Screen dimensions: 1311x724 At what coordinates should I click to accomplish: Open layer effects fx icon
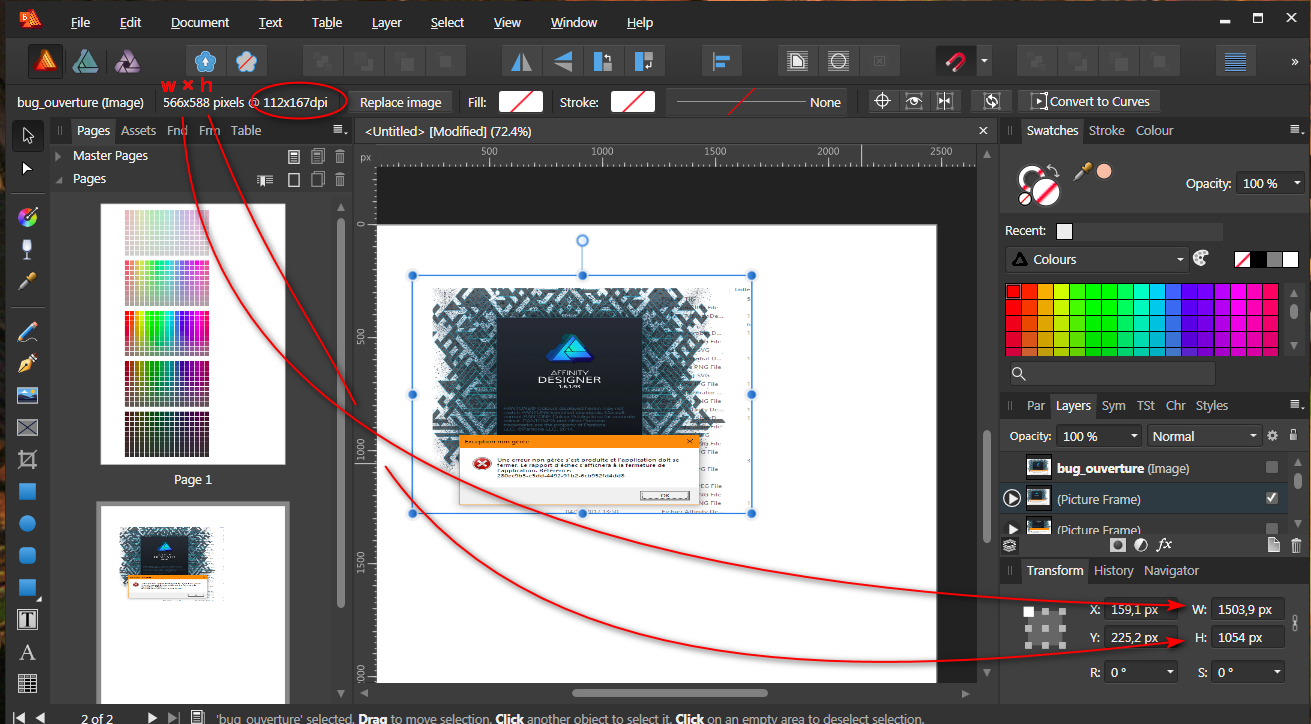pos(1164,545)
